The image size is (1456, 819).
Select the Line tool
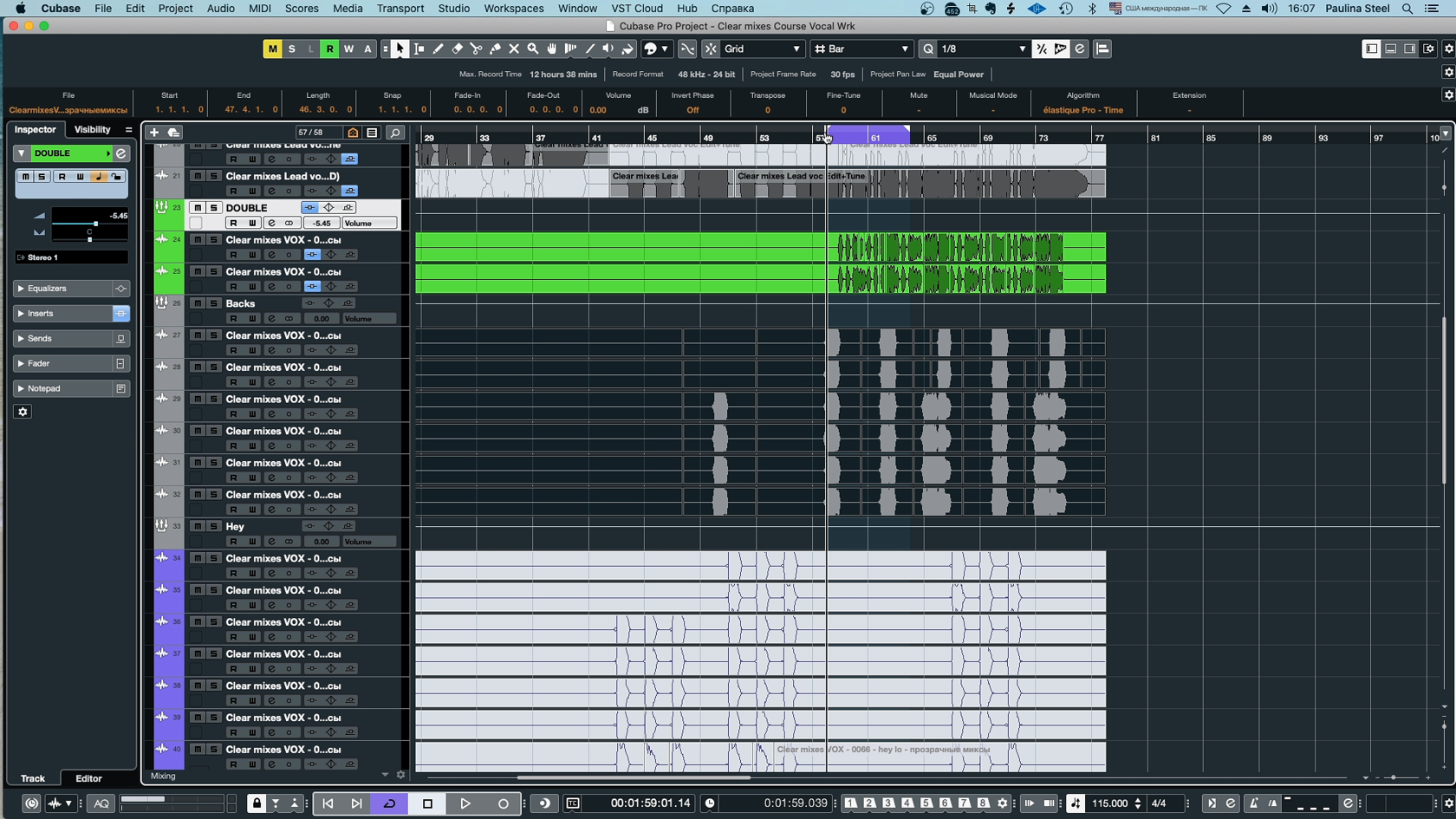(x=589, y=49)
